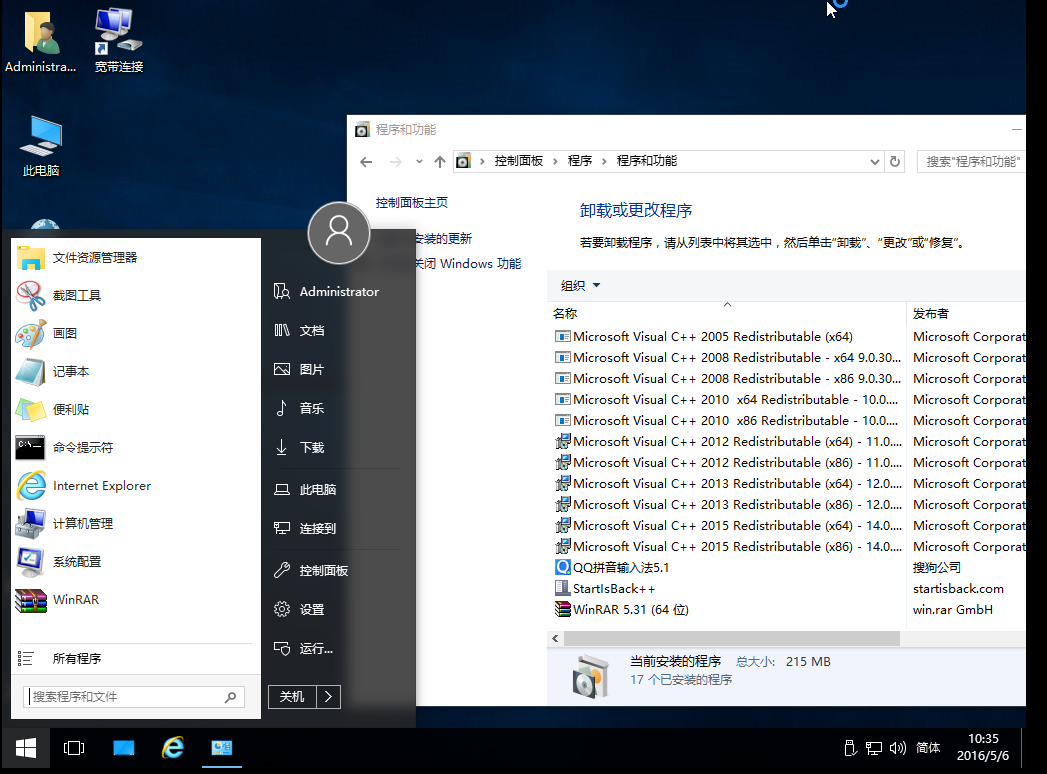Click the 关机 shutdown button
1047x774 pixels.
click(x=292, y=697)
